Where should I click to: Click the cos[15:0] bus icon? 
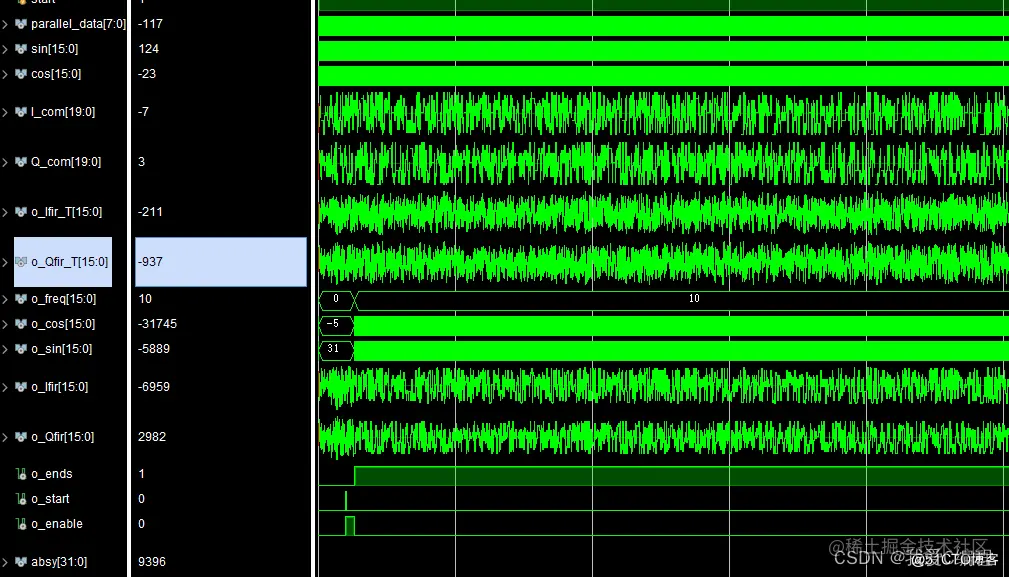pos(21,74)
